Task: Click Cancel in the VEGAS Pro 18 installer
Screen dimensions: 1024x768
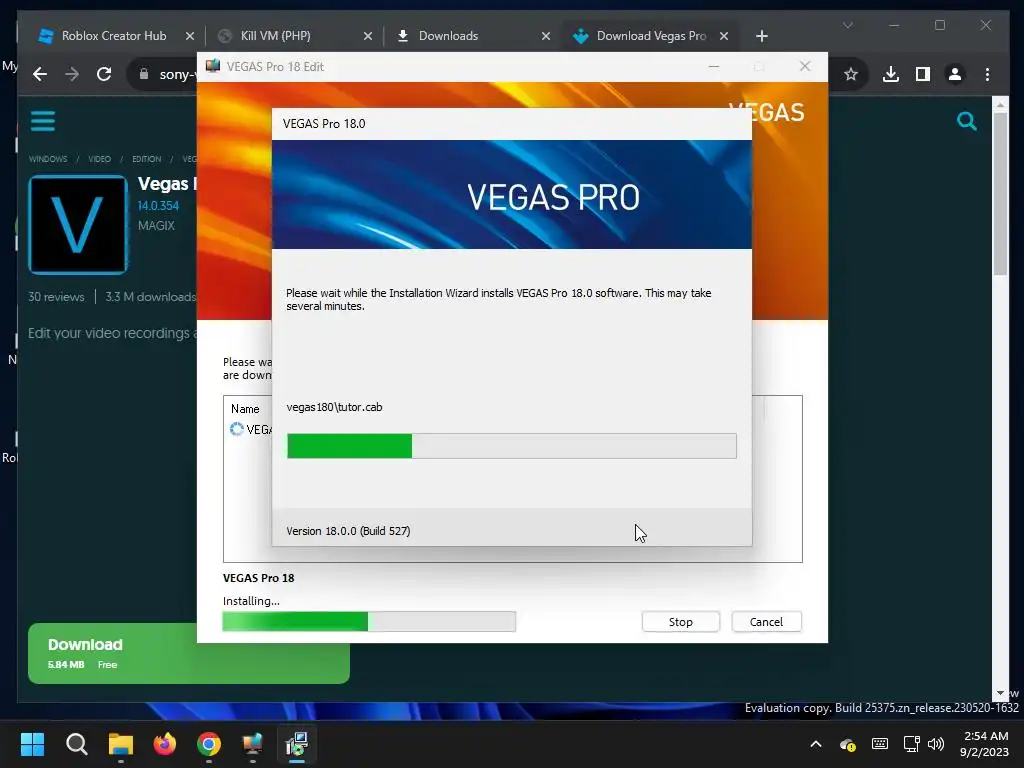Action: [x=766, y=622]
